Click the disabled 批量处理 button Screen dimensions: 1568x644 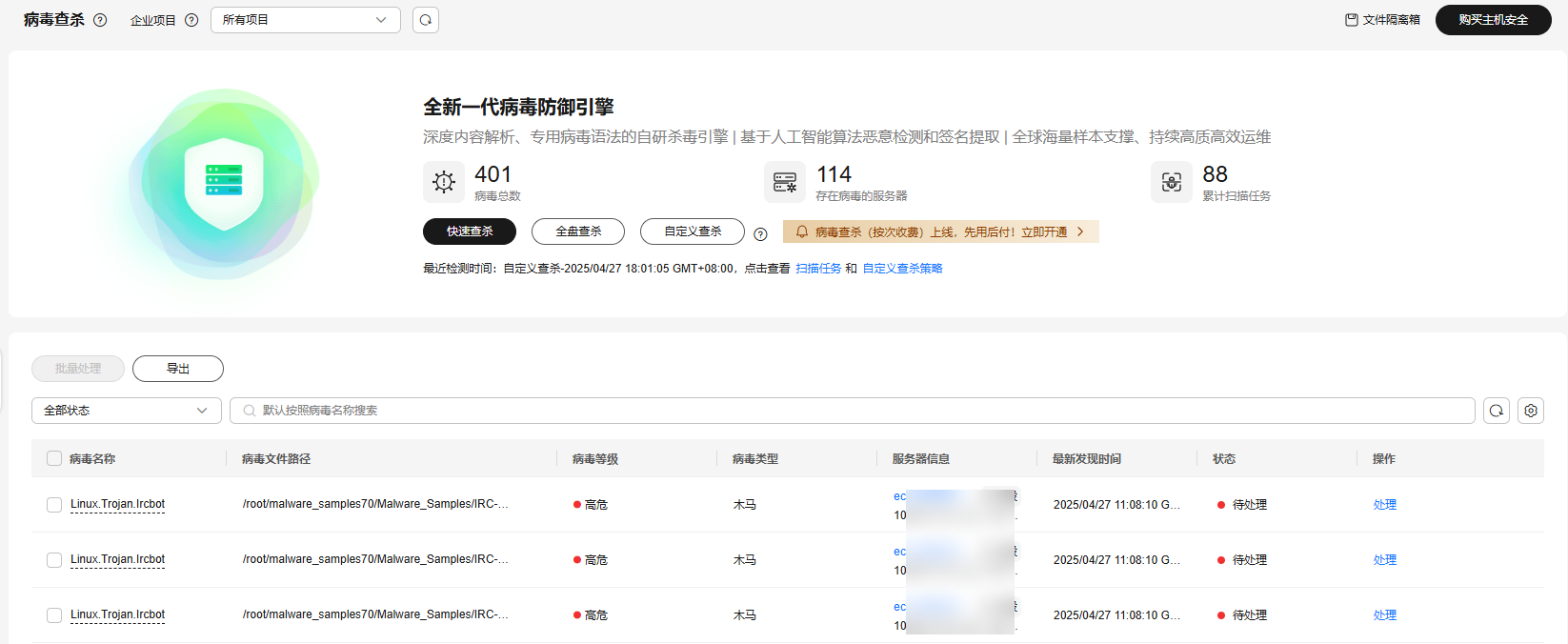click(x=78, y=369)
